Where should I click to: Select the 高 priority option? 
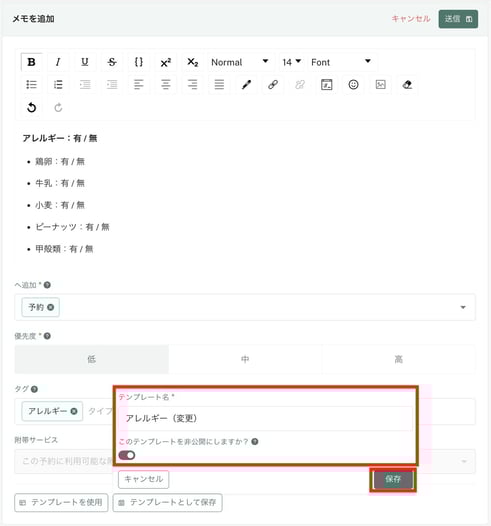398,359
